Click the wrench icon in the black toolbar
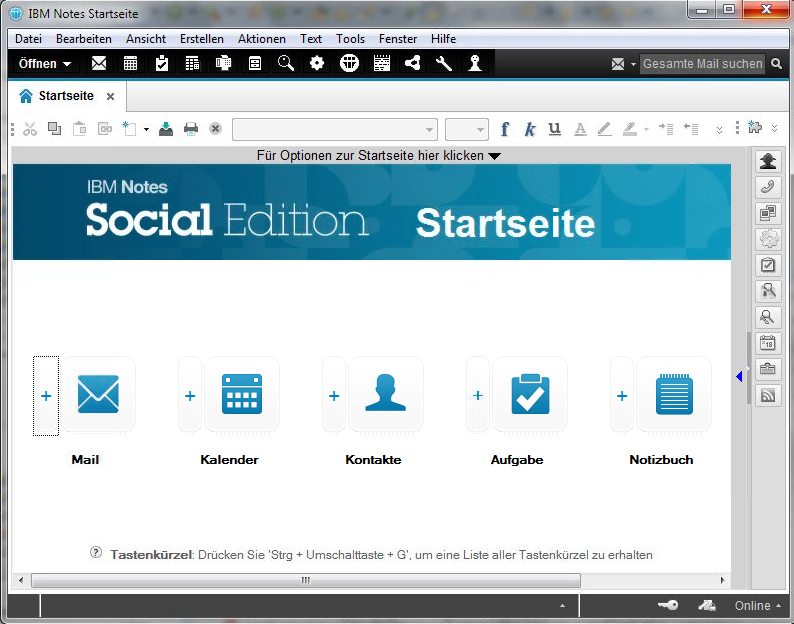 click(x=444, y=63)
